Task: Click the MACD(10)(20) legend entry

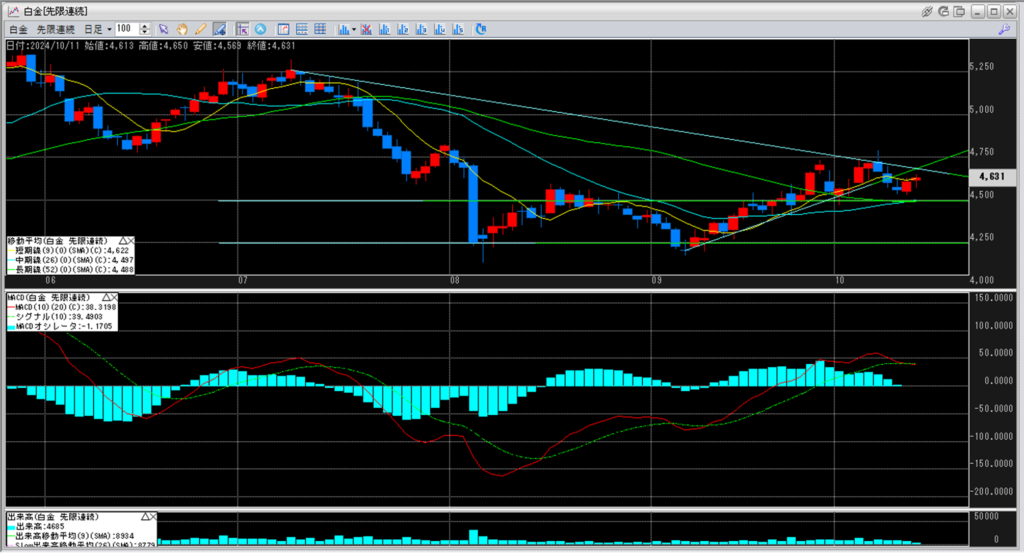Action: 62,307
